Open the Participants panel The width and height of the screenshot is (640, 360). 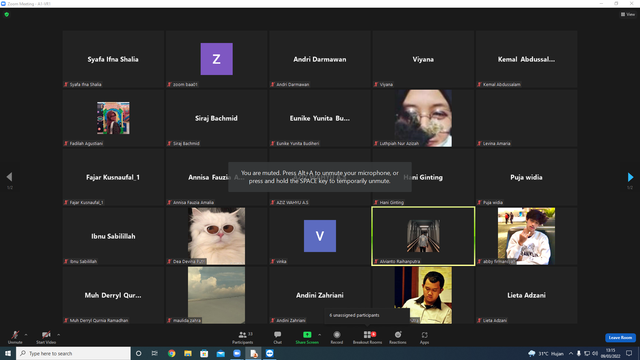tap(243, 337)
